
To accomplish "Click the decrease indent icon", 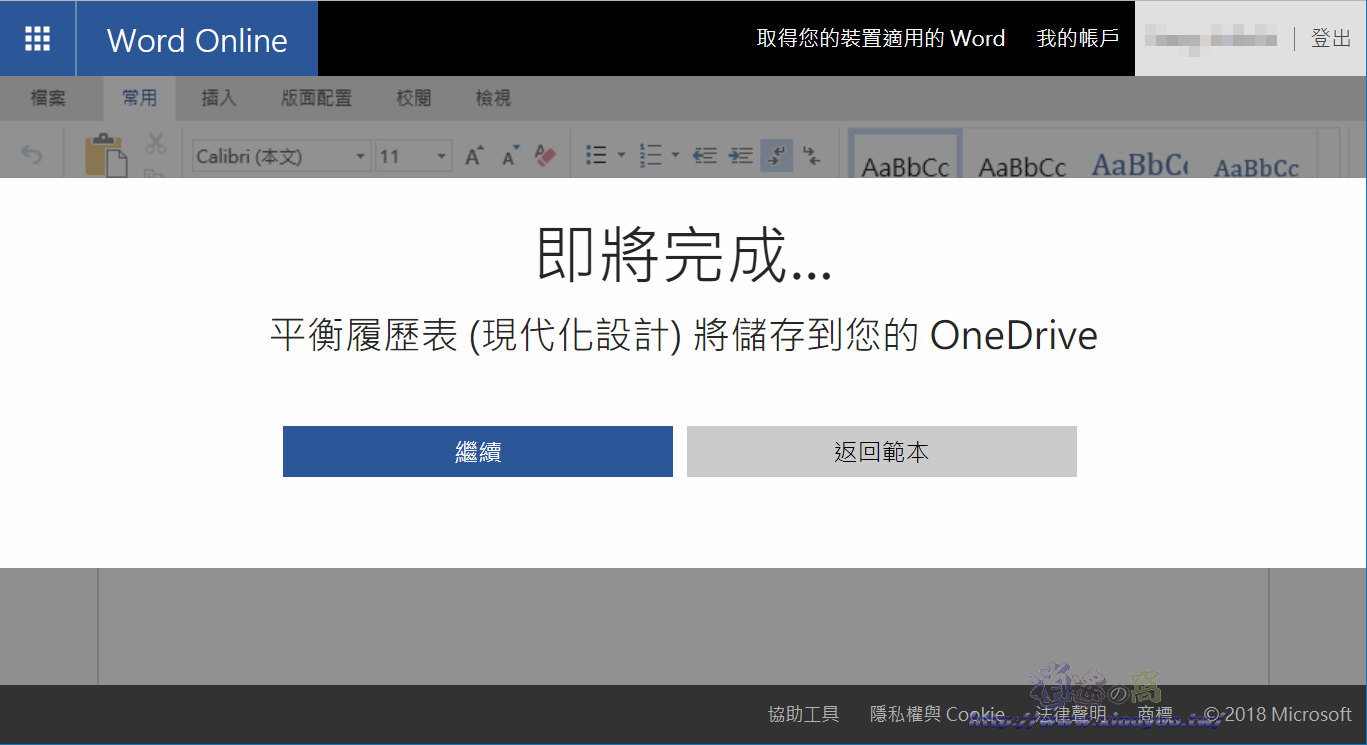I will point(705,155).
